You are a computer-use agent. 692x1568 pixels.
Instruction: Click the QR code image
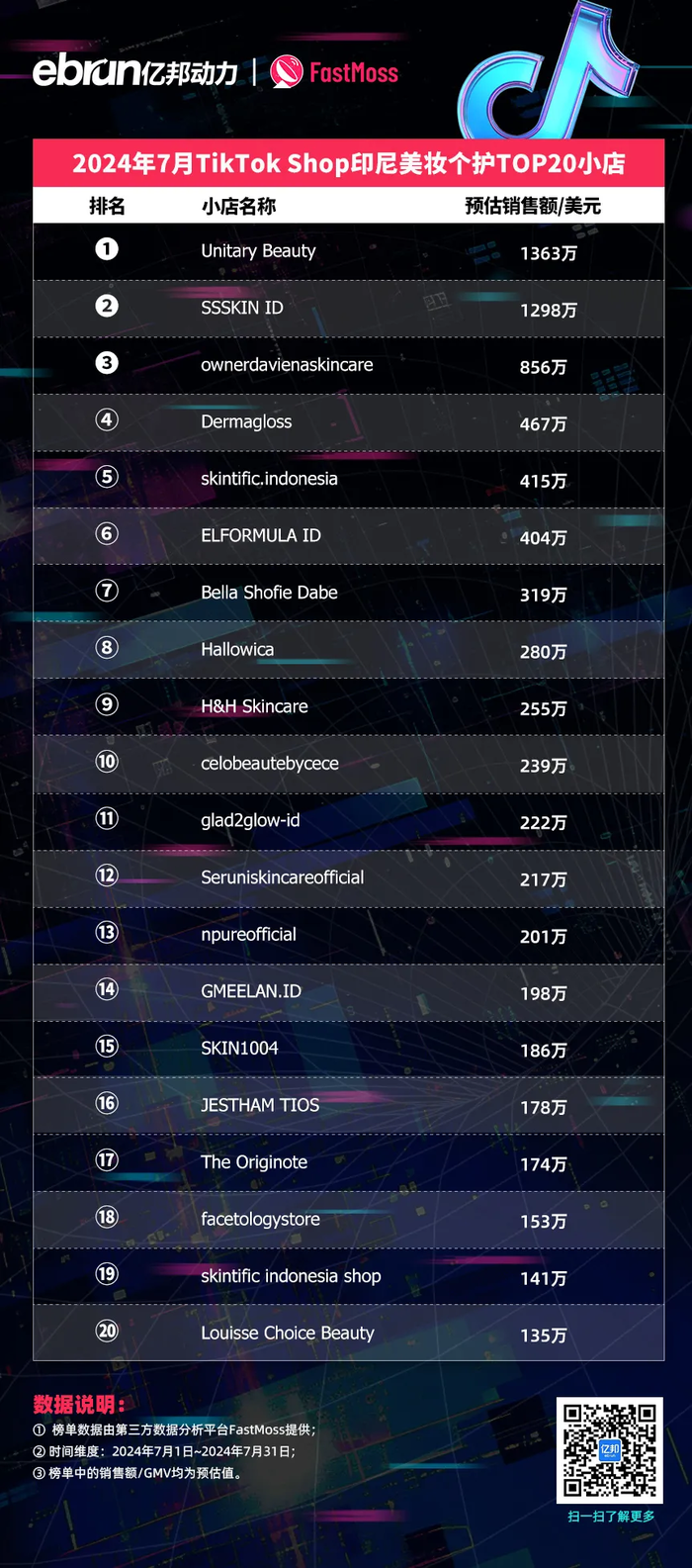click(x=609, y=1449)
